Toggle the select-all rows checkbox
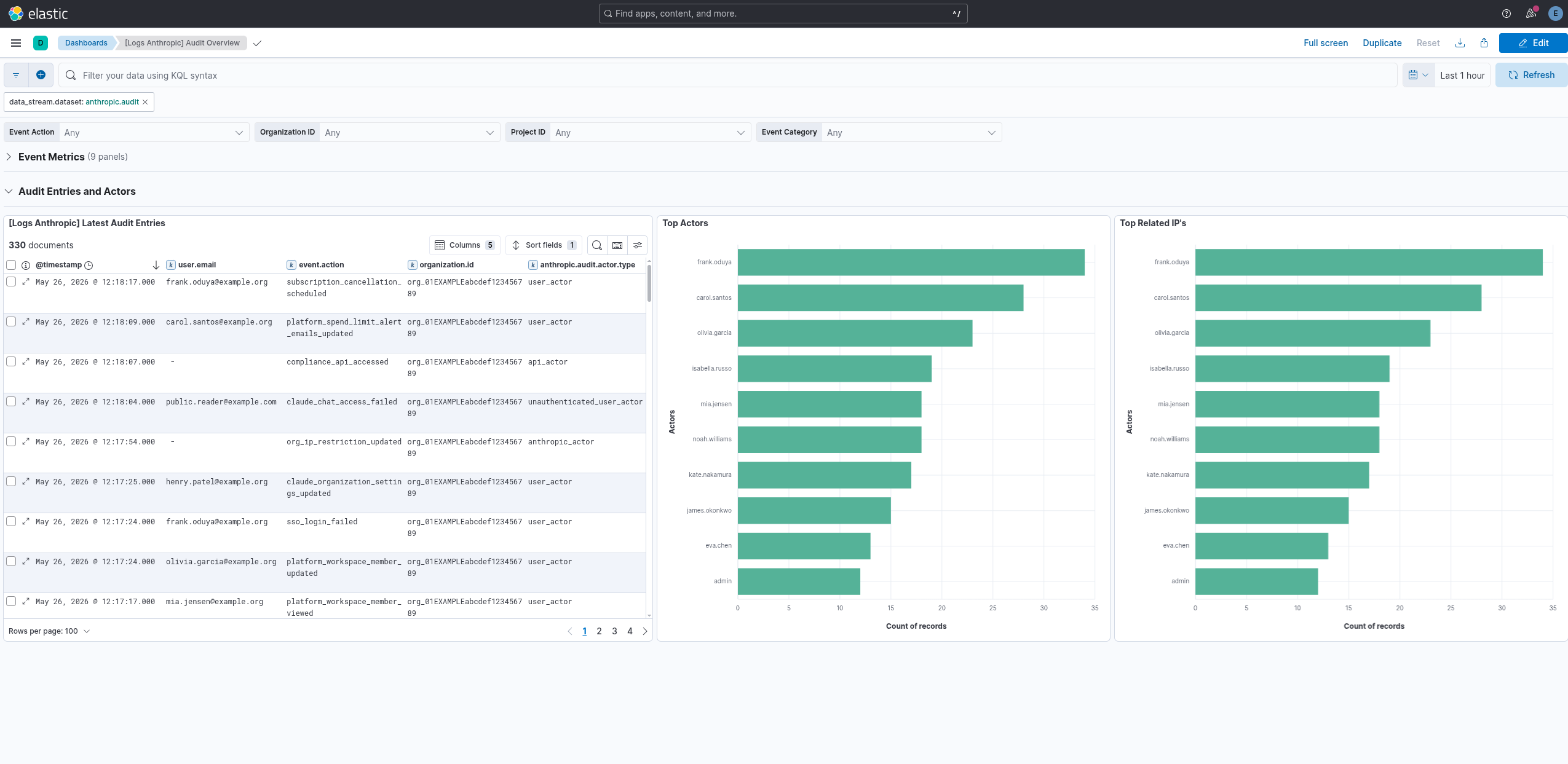Screen dimensions: 1568x764 11,265
